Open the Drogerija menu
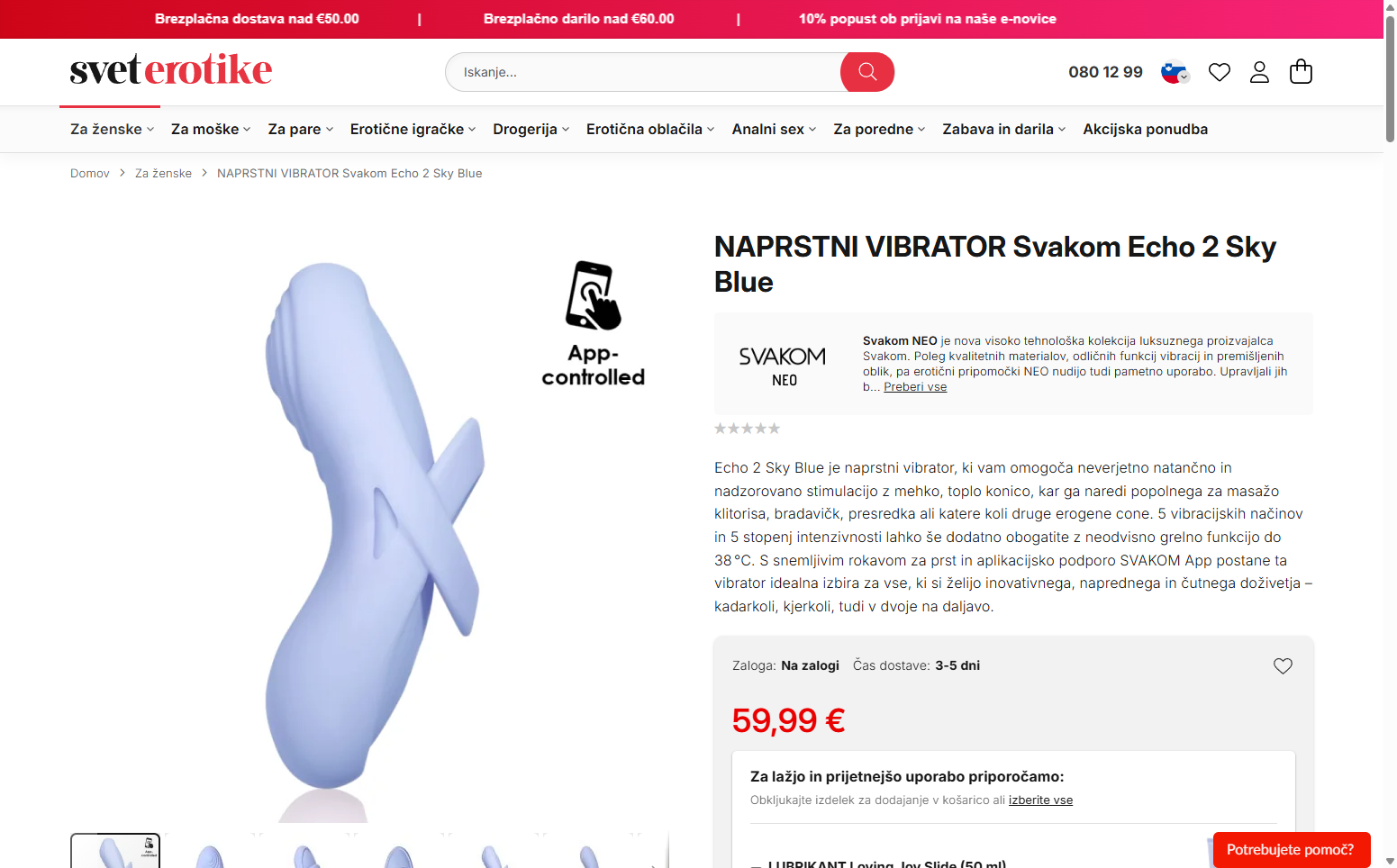The height and width of the screenshot is (868, 1397). [x=531, y=130]
